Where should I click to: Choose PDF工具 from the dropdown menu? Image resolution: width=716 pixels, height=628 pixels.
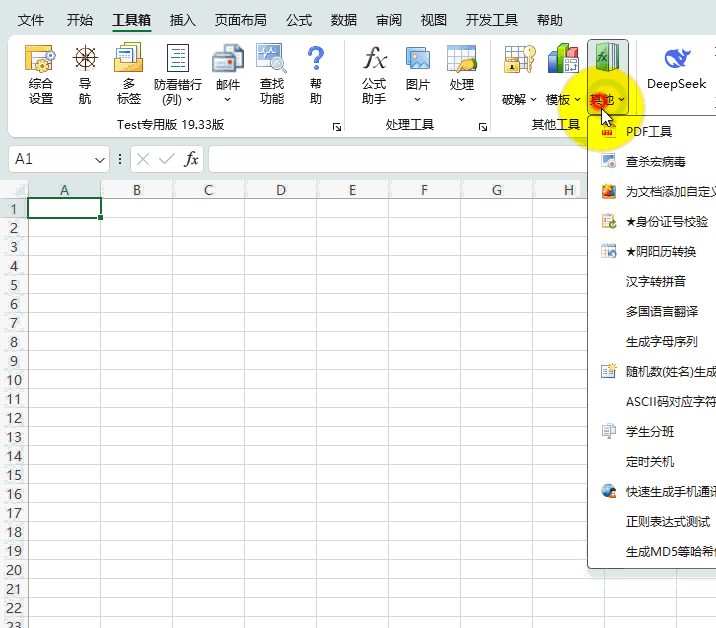pos(648,131)
